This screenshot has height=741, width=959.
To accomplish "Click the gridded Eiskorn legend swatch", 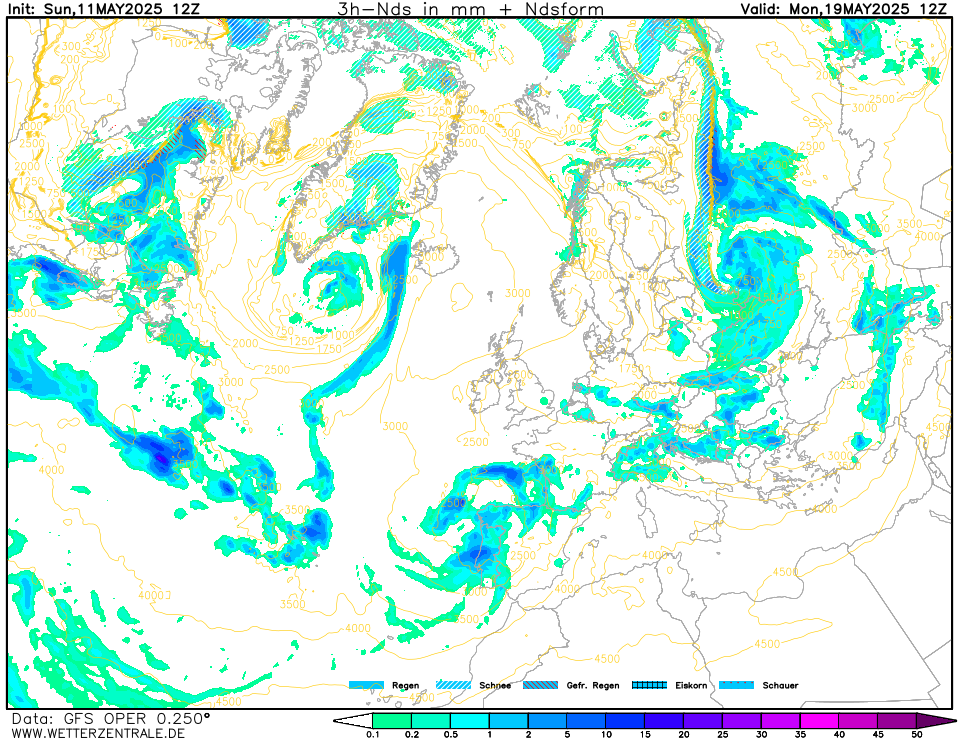I will click(x=650, y=685).
